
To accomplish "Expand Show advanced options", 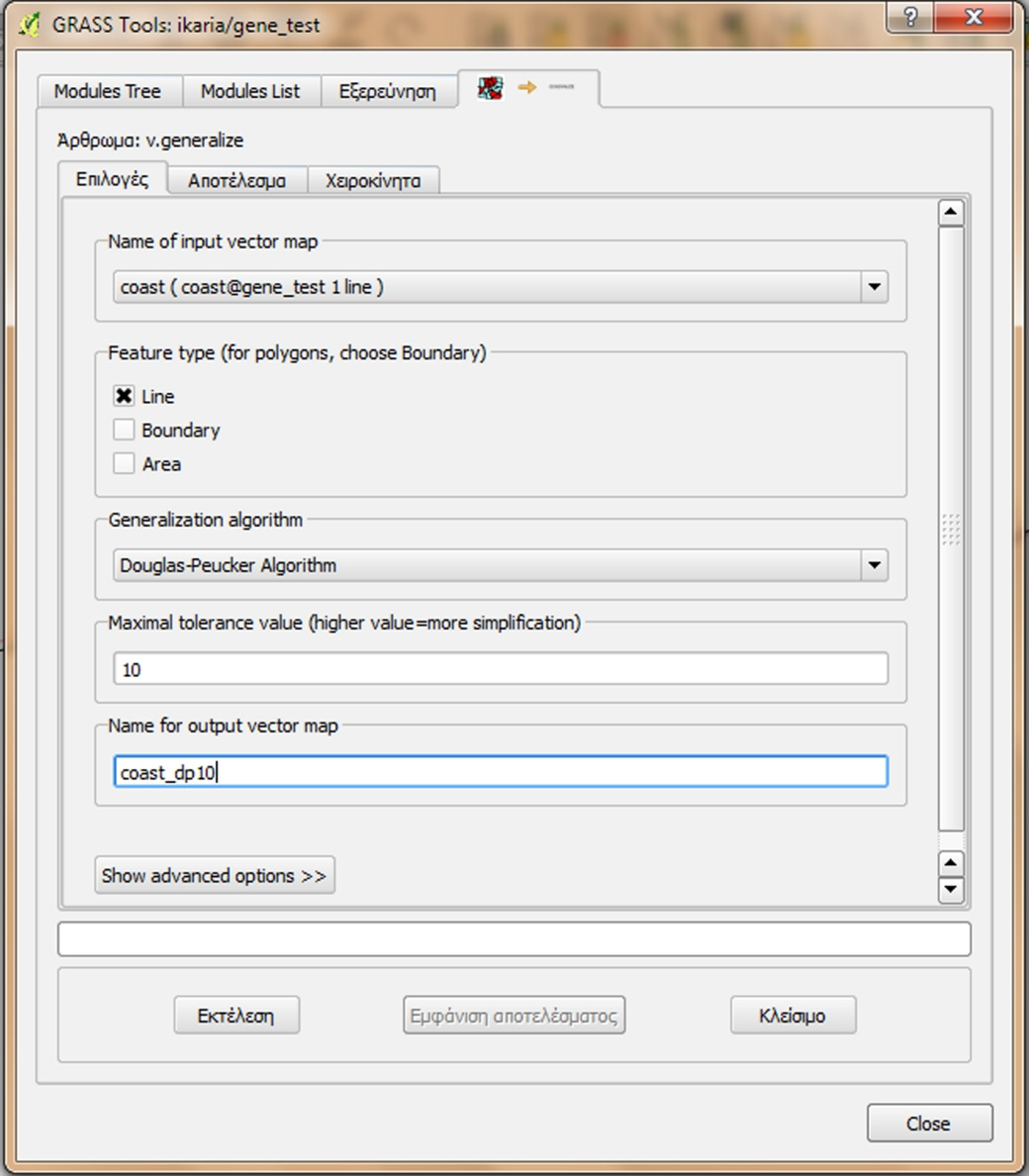I will tap(215, 875).
